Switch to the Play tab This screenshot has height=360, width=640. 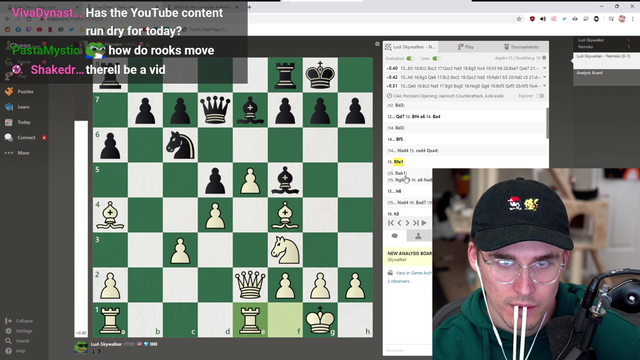tap(466, 47)
